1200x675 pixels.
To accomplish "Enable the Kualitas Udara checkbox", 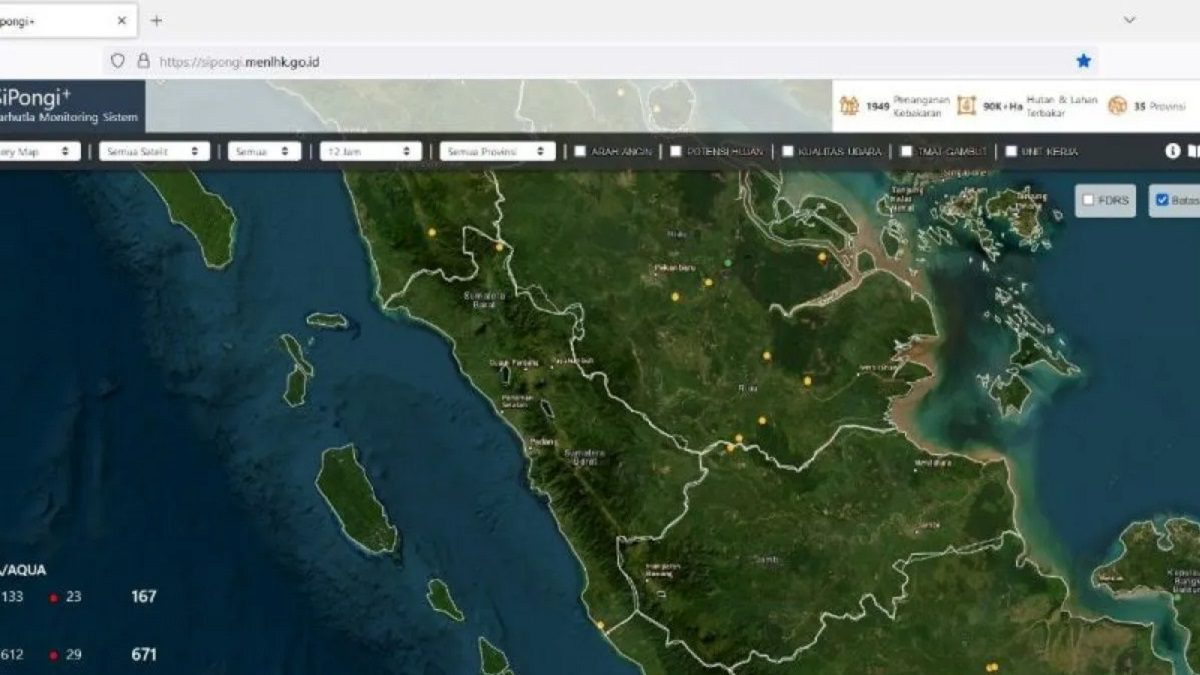I will [x=788, y=151].
